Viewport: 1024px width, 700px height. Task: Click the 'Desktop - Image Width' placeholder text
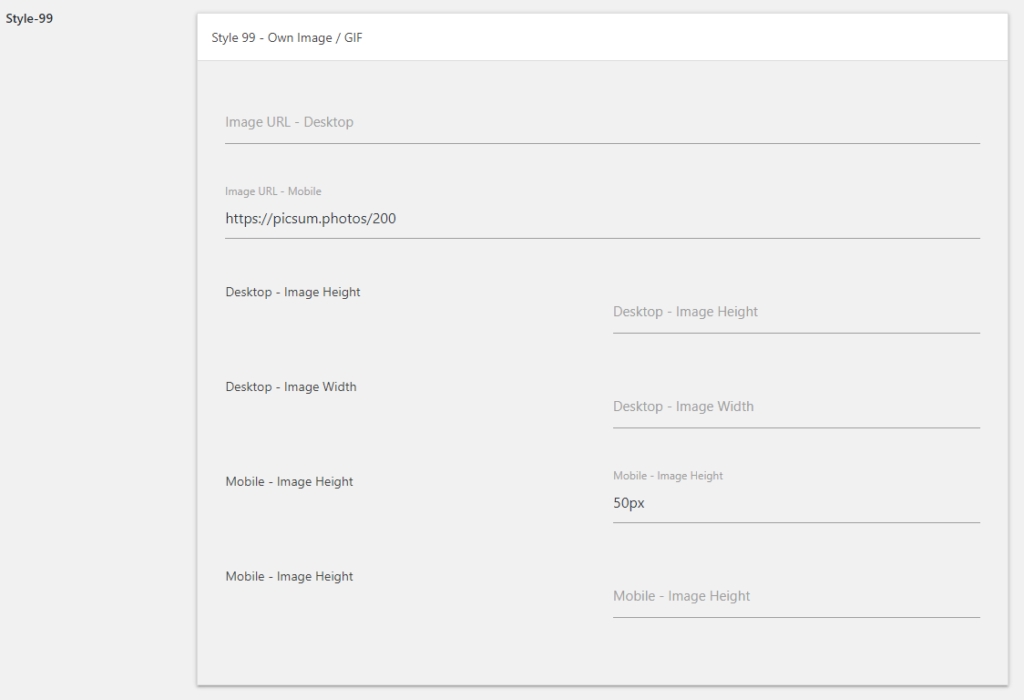[683, 407]
